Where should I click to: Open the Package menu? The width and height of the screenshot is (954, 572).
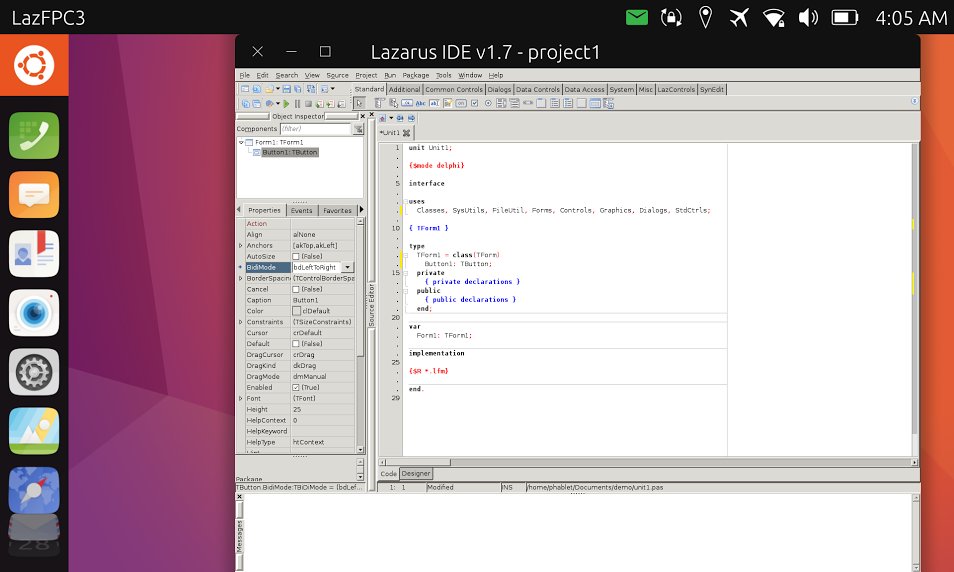click(x=416, y=75)
